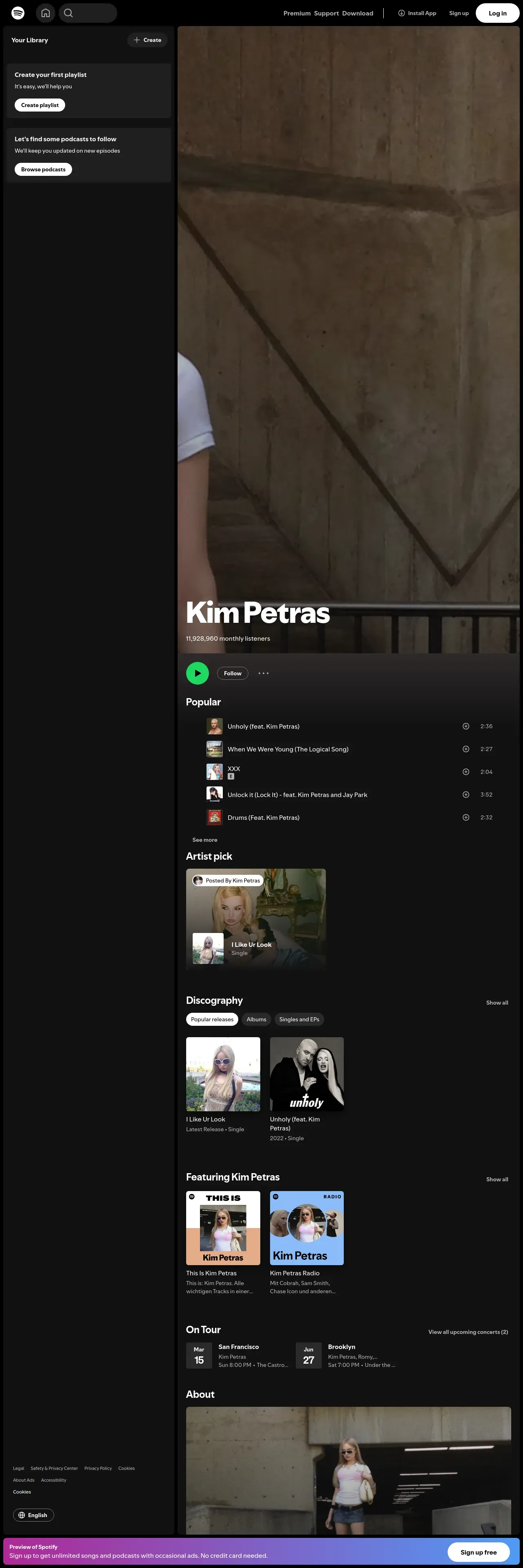523x1568 pixels.
Task: Click XXX track cover thumbnail
Action: (214, 772)
